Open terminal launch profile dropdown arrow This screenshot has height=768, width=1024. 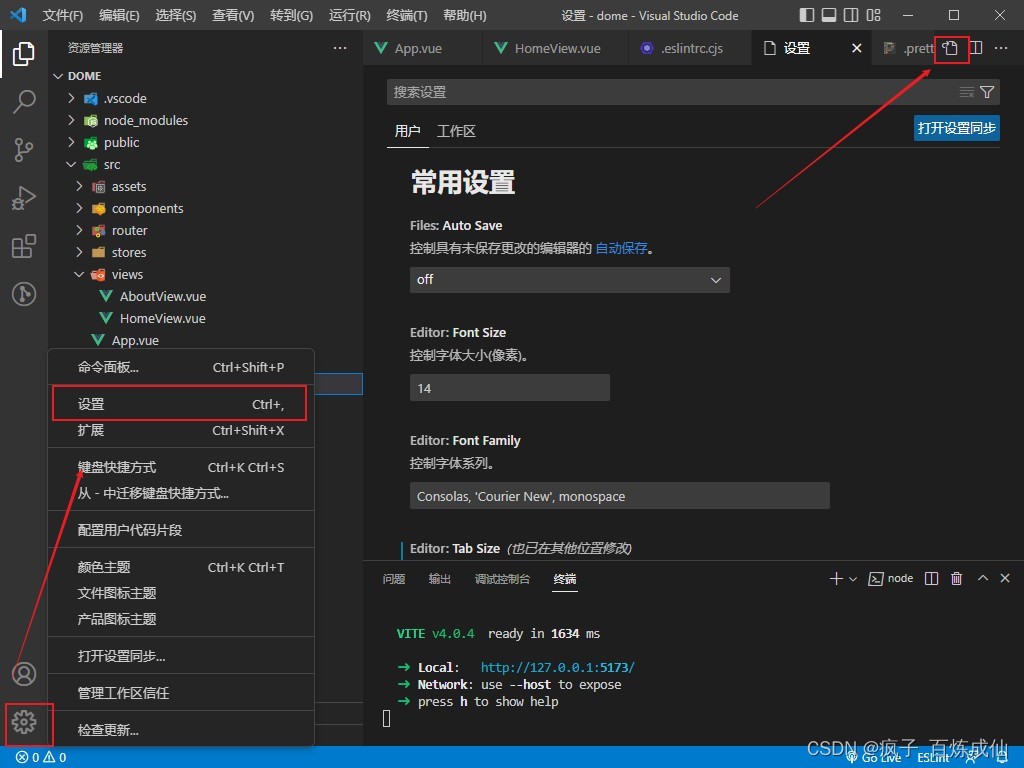pos(852,579)
